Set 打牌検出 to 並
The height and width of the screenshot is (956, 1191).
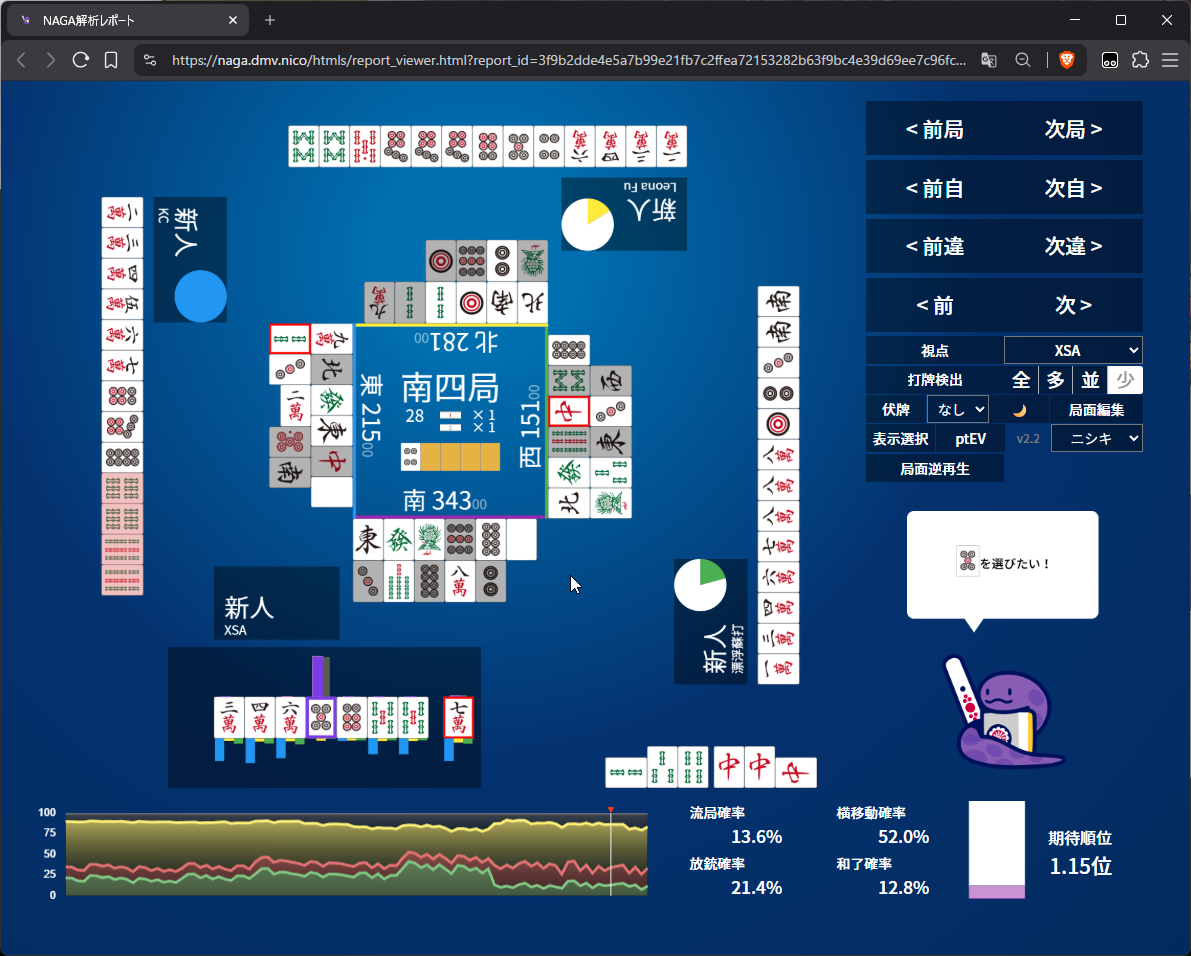point(1090,380)
